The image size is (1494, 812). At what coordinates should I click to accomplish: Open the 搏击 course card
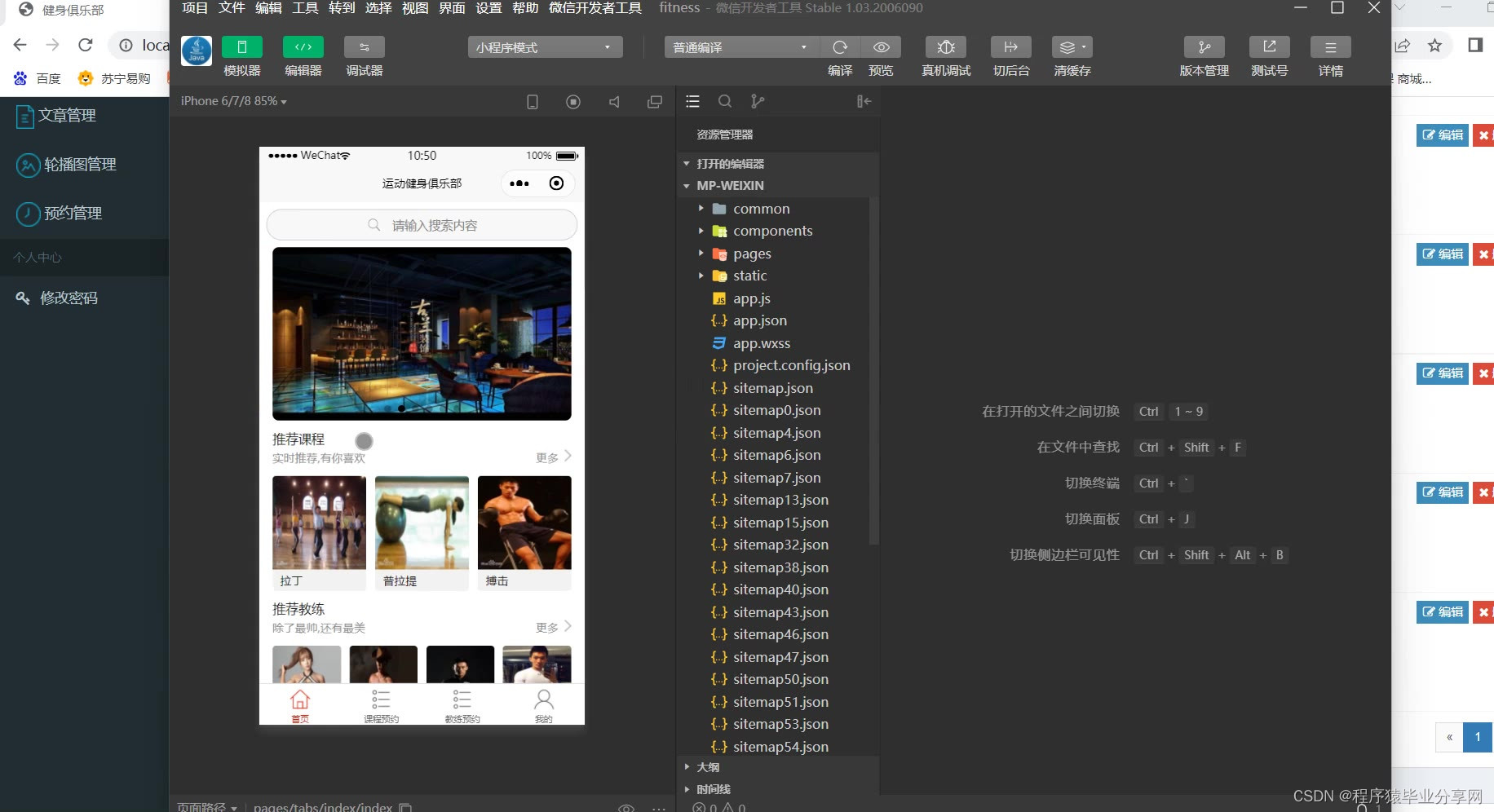click(x=524, y=533)
